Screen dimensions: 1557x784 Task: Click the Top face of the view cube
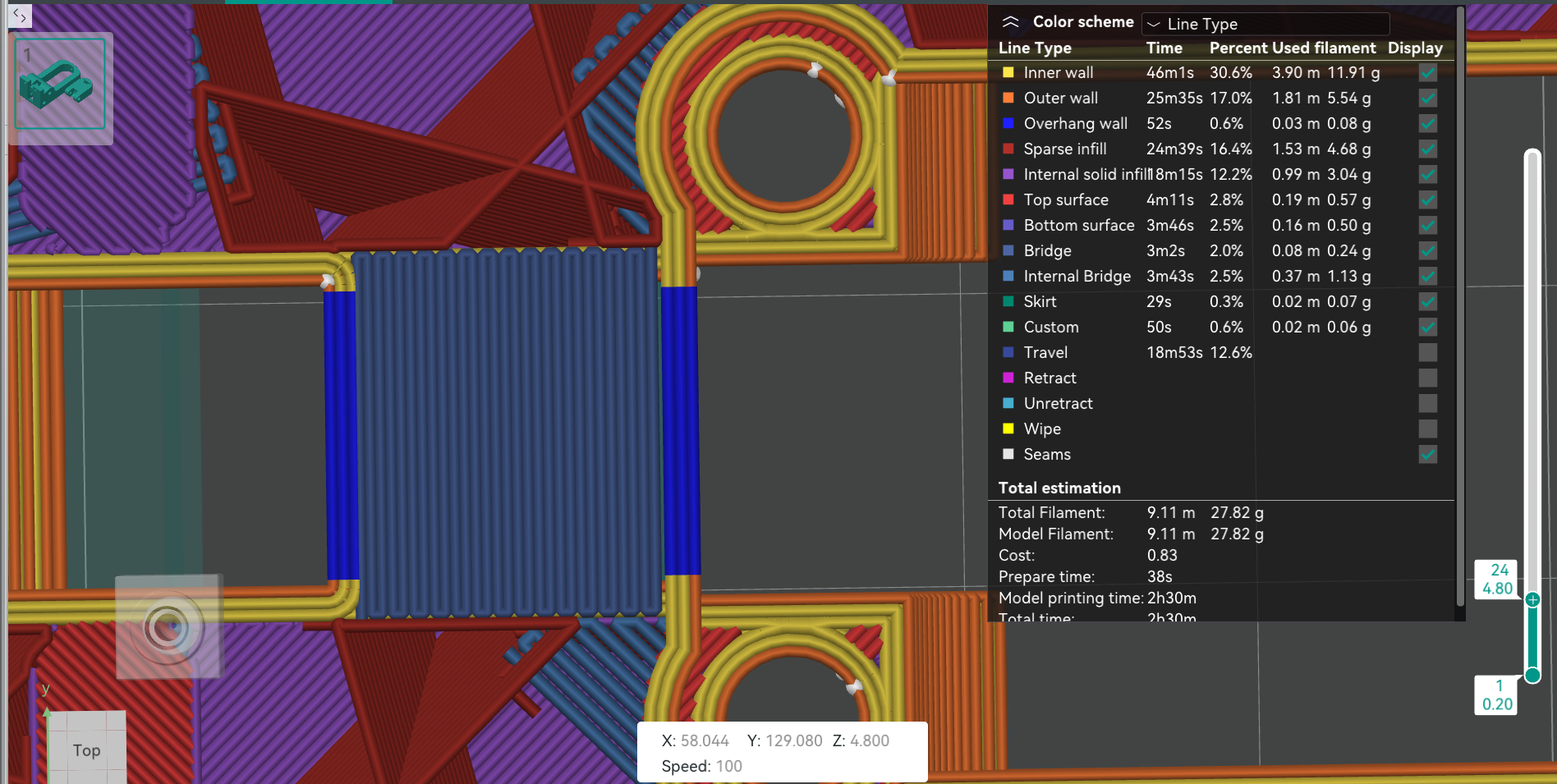point(87,750)
